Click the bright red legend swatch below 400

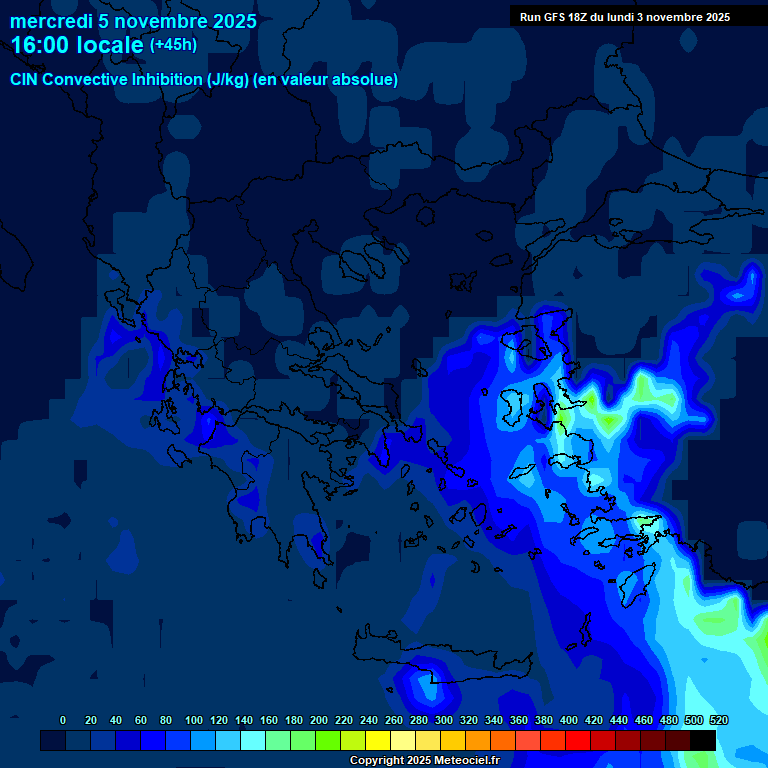578,741
